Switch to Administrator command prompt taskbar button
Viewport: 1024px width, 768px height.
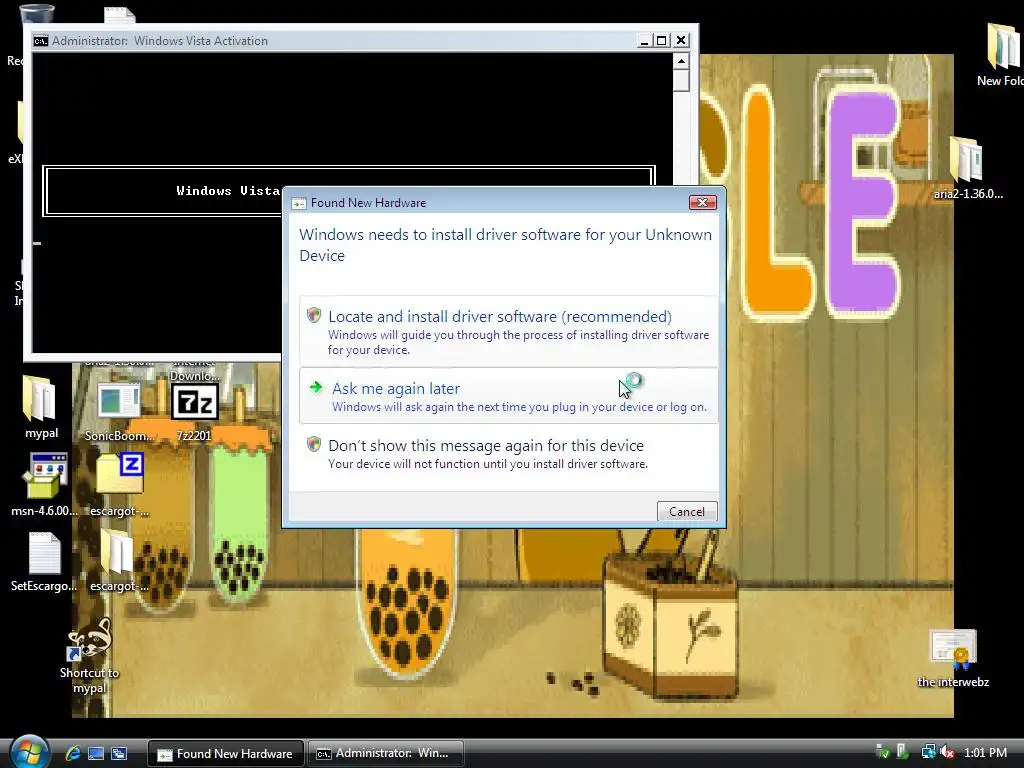(x=385, y=753)
